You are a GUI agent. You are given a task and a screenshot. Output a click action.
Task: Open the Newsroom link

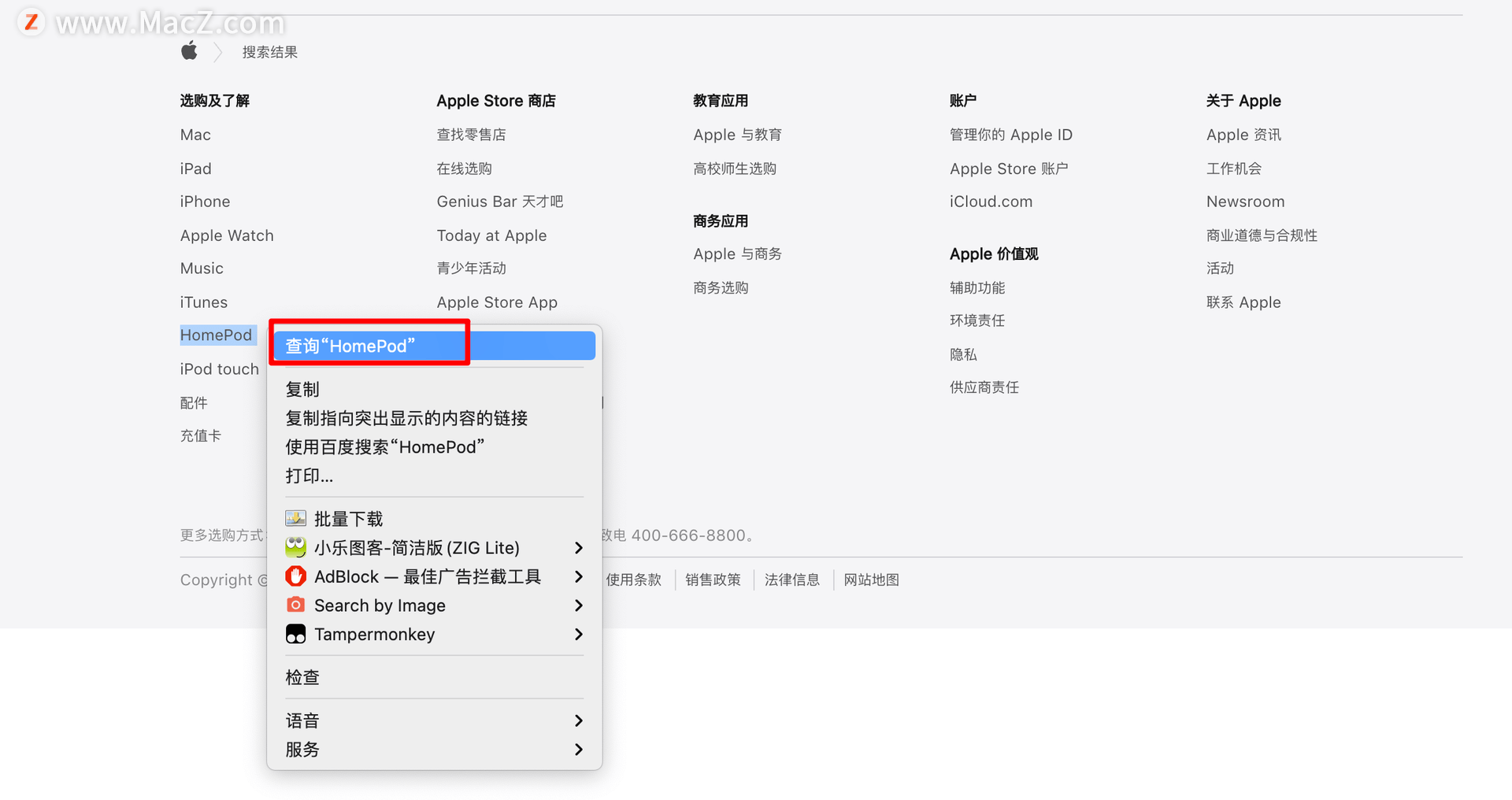click(1245, 202)
